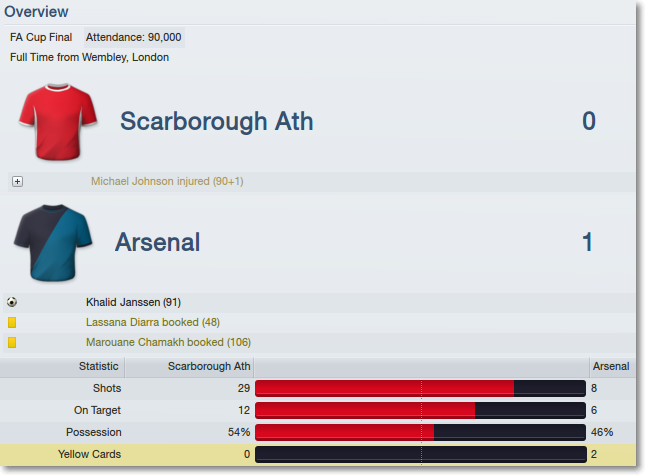Screen dimensions: 645x475
Task: Click the Possession comparison bar
Action: coord(420,432)
